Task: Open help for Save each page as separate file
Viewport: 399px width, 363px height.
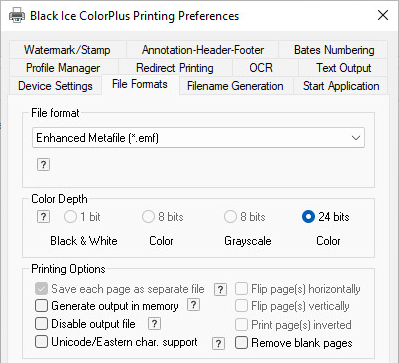Action: pyautogui.click(x=220, y=290)
